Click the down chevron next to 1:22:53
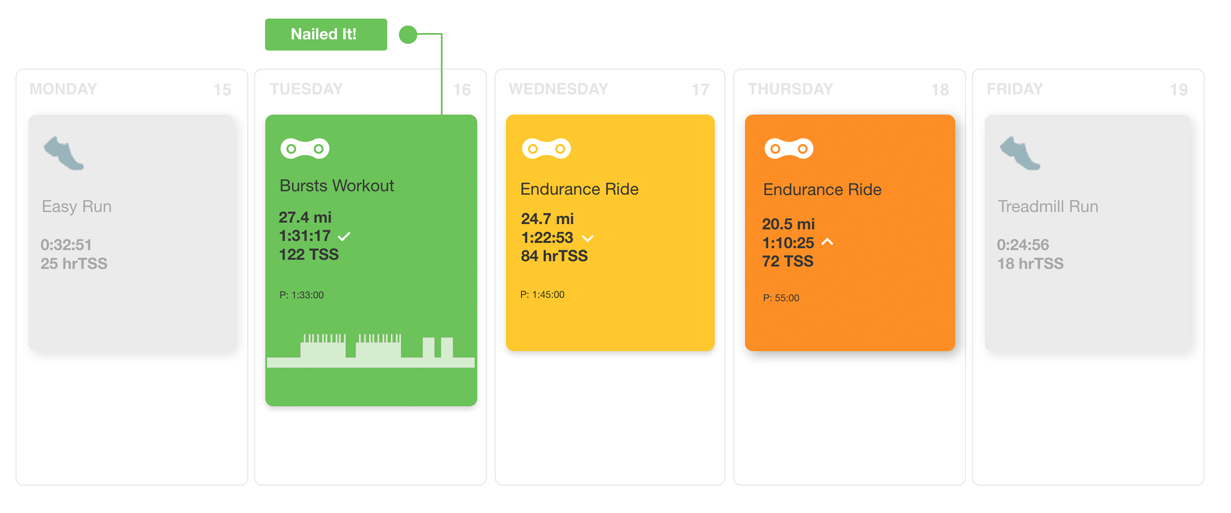1231x513 pixels. [588, 239]
